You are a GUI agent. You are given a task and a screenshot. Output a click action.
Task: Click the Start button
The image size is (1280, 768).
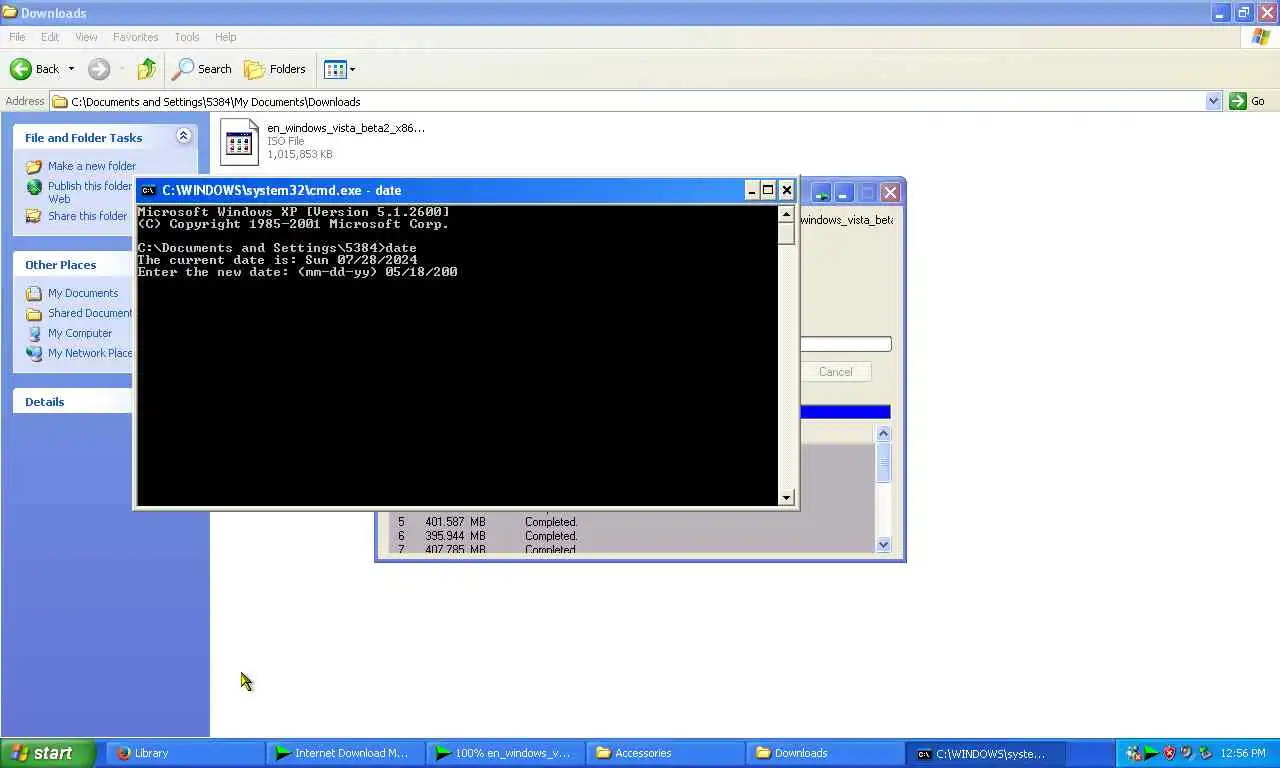click(48, 753)
